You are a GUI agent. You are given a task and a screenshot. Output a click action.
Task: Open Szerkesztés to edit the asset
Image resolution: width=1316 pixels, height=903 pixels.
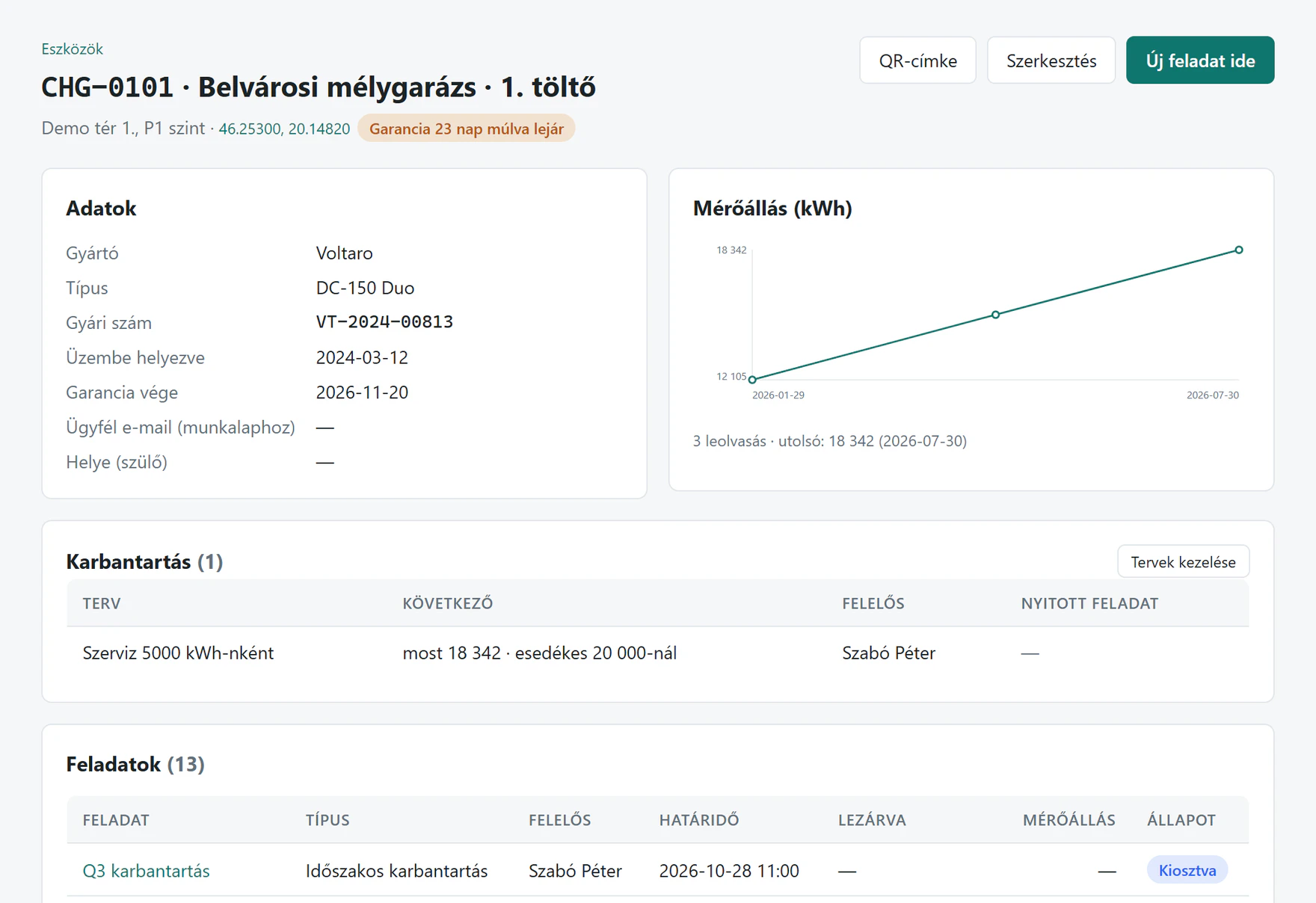[x=1051, y=61]
